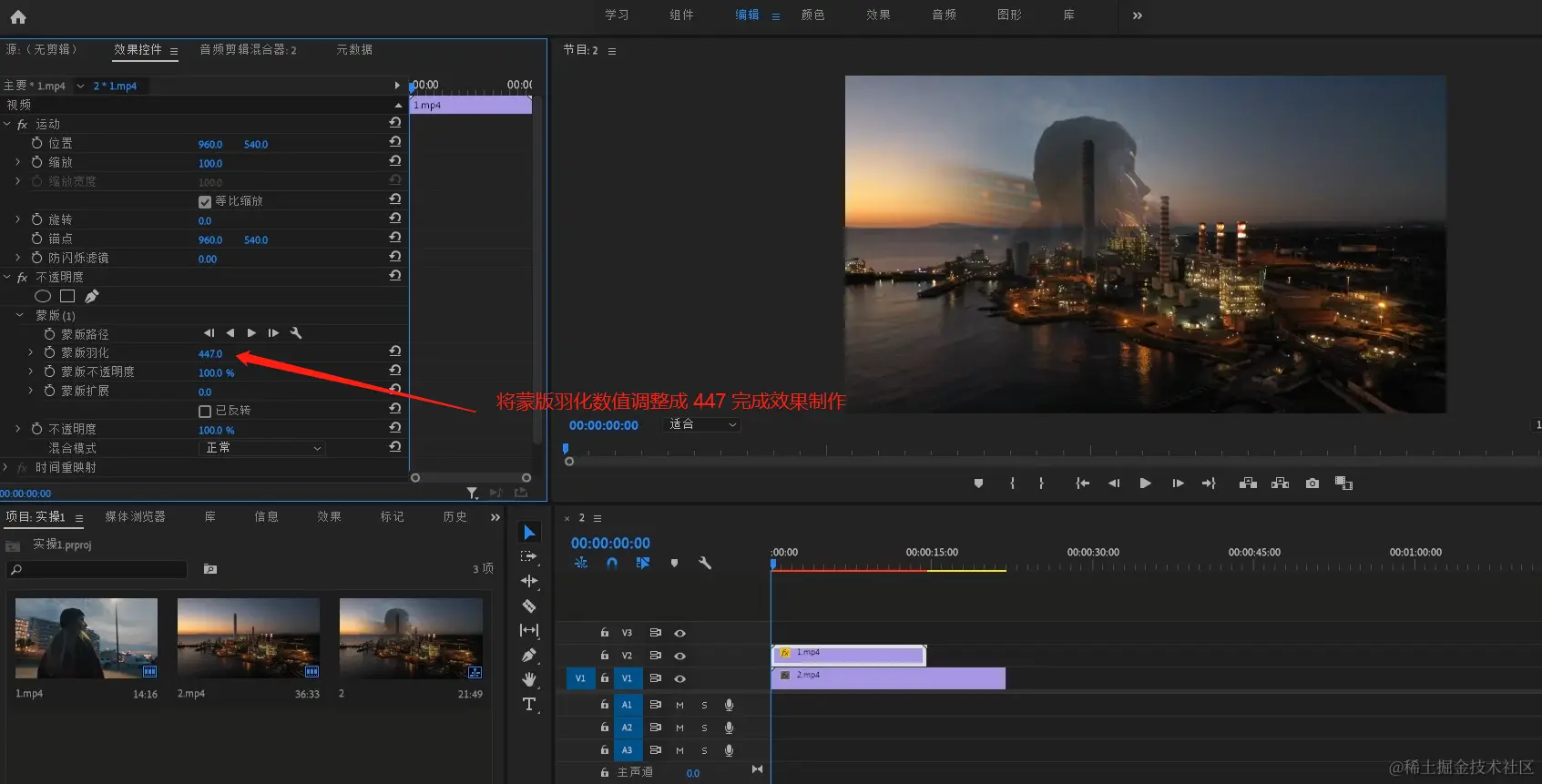Image resolution: width=1542 pixels, height=784 pixels.
Task: Click the mask feather value 447.0
Action: pyautogui.click(x=210, y=353)
